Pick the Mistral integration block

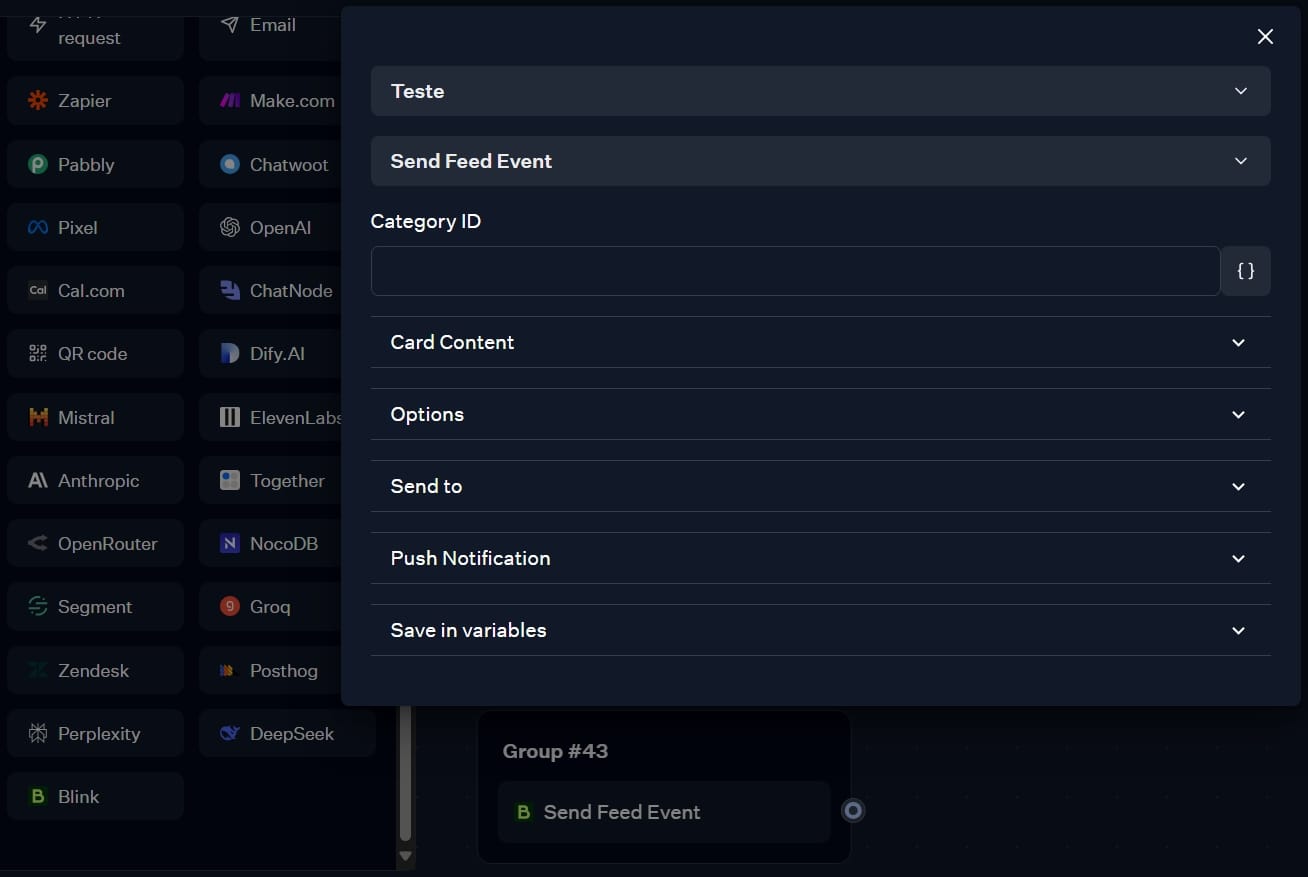coord(95,418)
